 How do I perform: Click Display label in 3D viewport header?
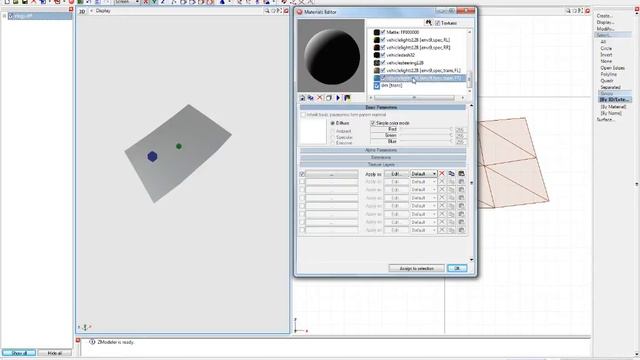[103, 11]
